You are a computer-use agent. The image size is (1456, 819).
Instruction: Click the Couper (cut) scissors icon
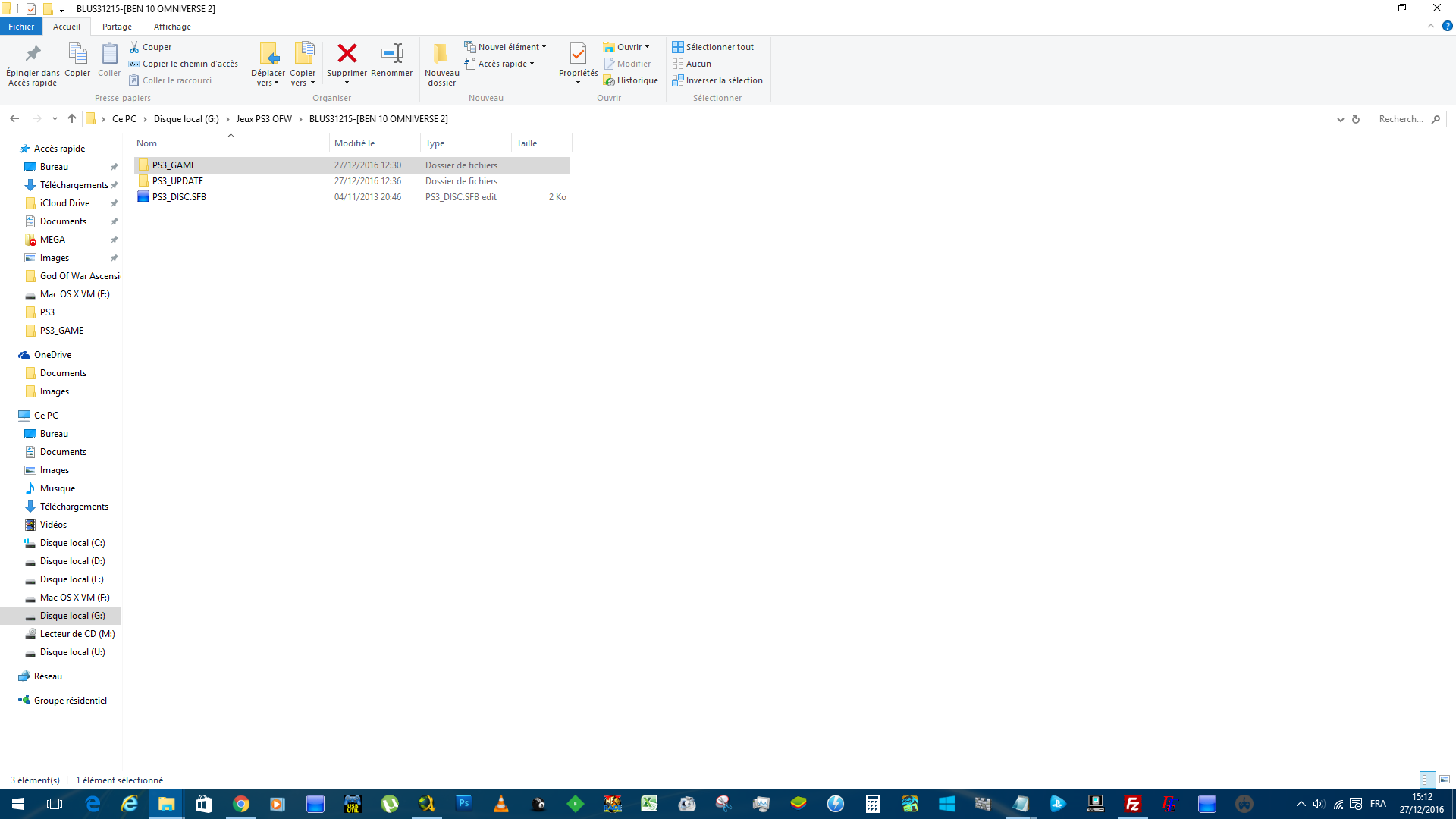[x=134, y=47]
